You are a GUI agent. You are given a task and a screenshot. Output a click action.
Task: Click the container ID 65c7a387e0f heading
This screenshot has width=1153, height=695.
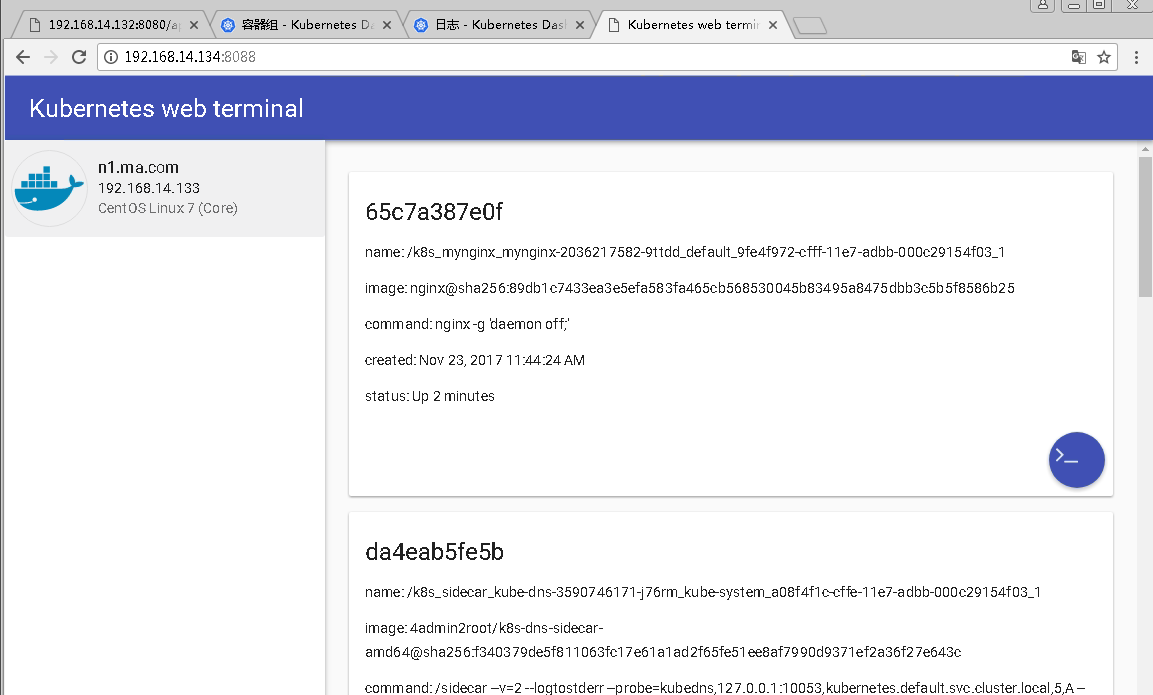(434, 212)
